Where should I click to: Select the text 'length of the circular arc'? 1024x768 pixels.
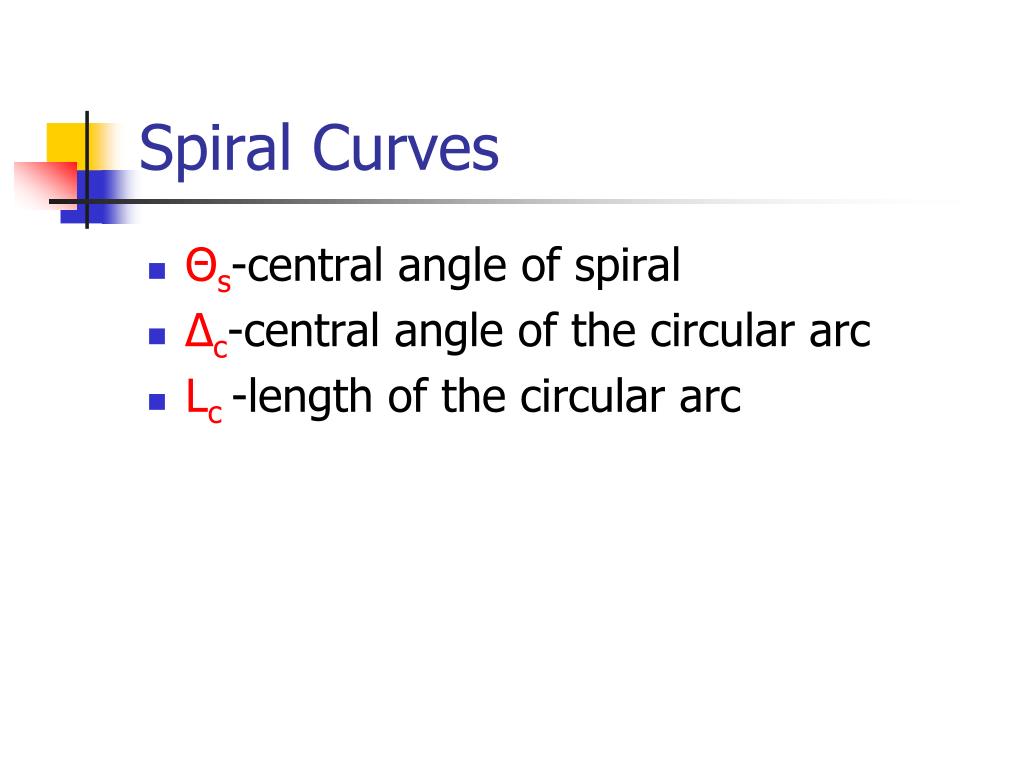point(495,398)
